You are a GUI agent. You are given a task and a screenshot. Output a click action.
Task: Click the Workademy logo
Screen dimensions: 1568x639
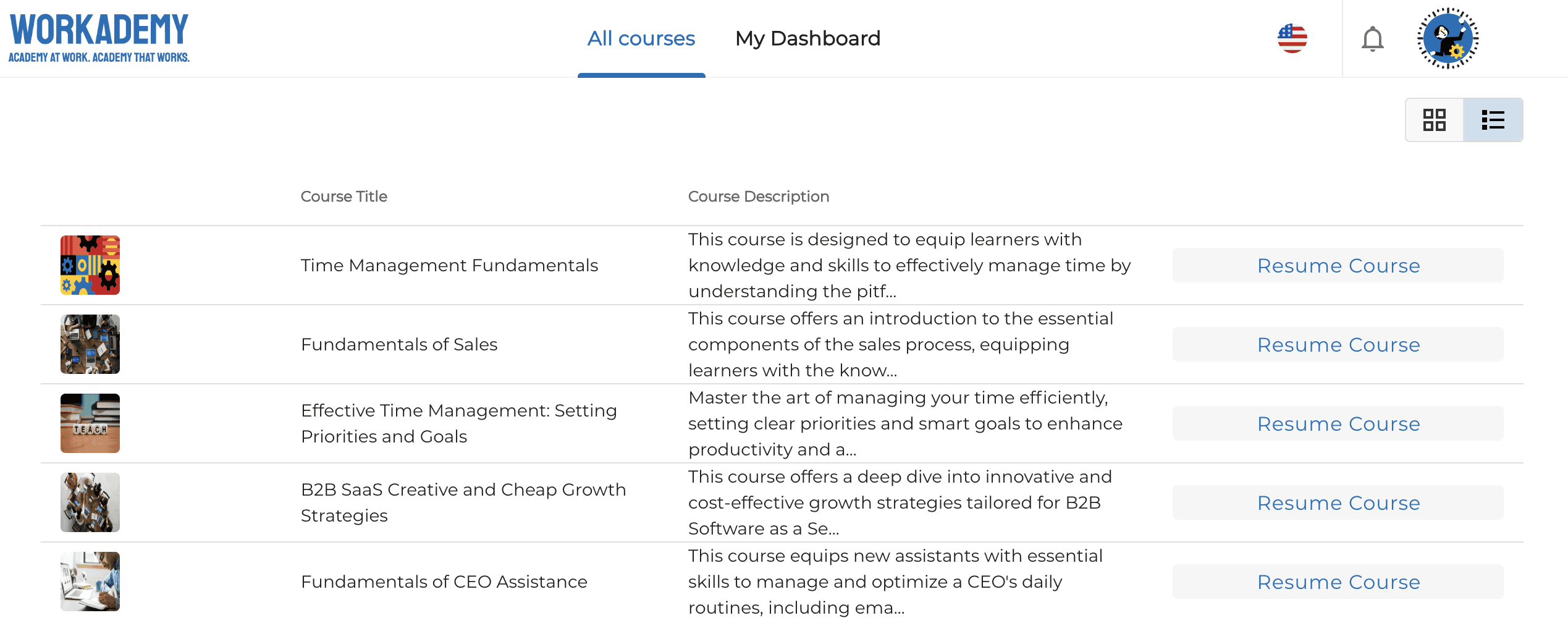point(99,37)
